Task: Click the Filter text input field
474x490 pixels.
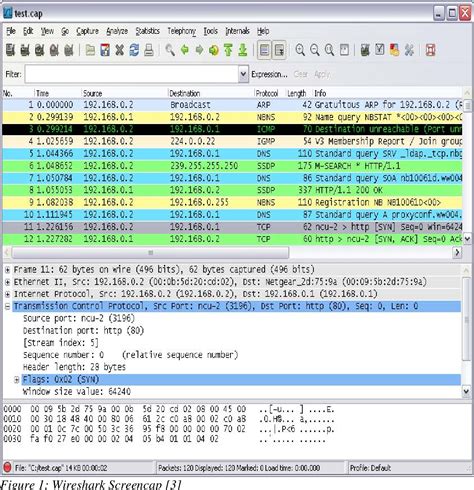Action: (x=132, y=74)
